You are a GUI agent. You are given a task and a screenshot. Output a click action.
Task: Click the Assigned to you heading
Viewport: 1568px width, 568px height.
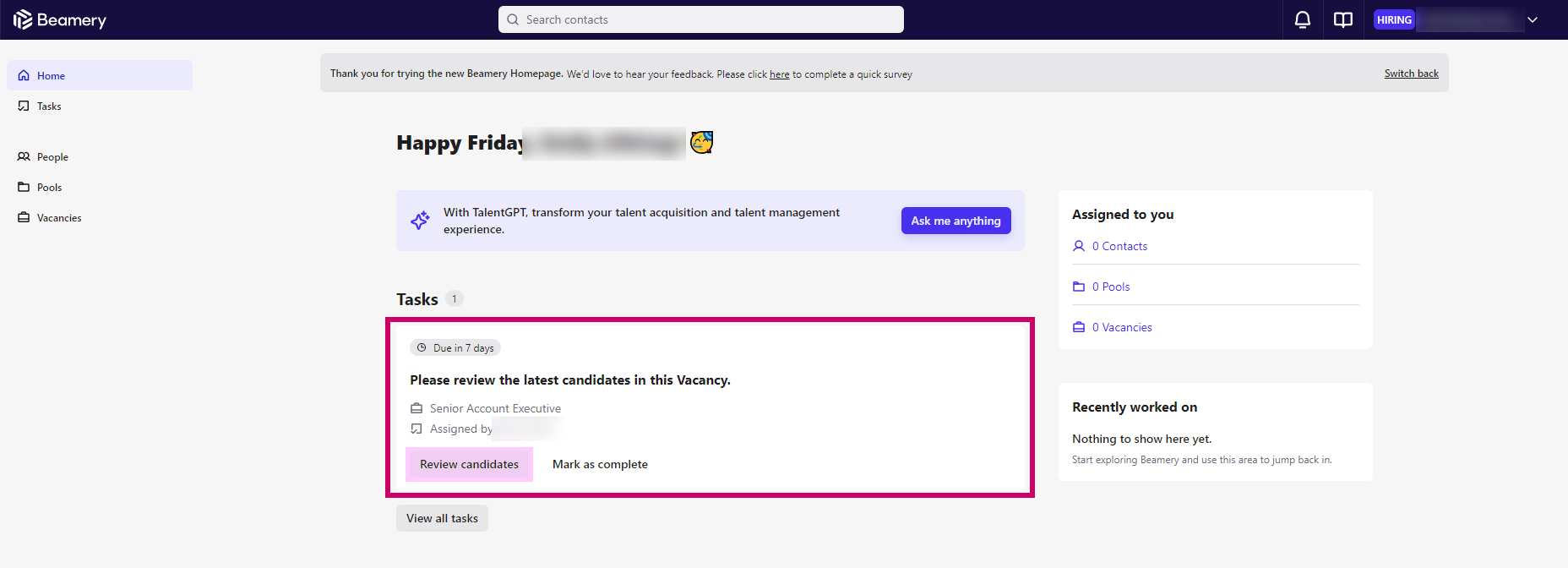(1123, 215)
